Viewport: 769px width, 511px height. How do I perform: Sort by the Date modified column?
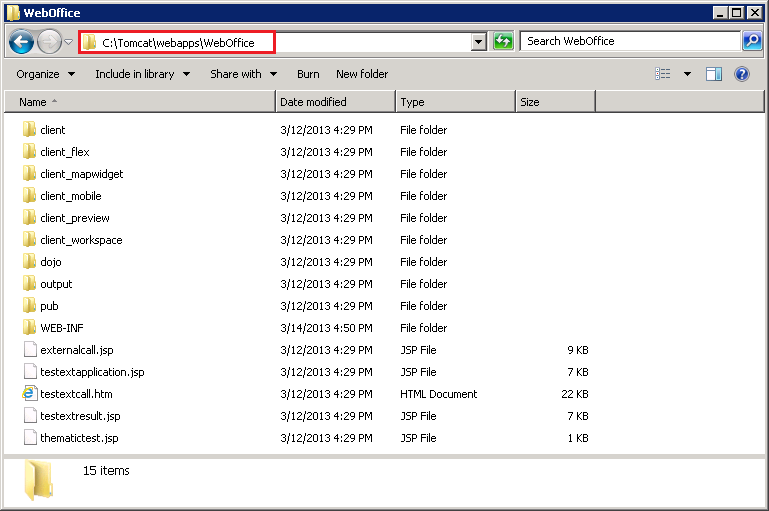tap(336, 102)
